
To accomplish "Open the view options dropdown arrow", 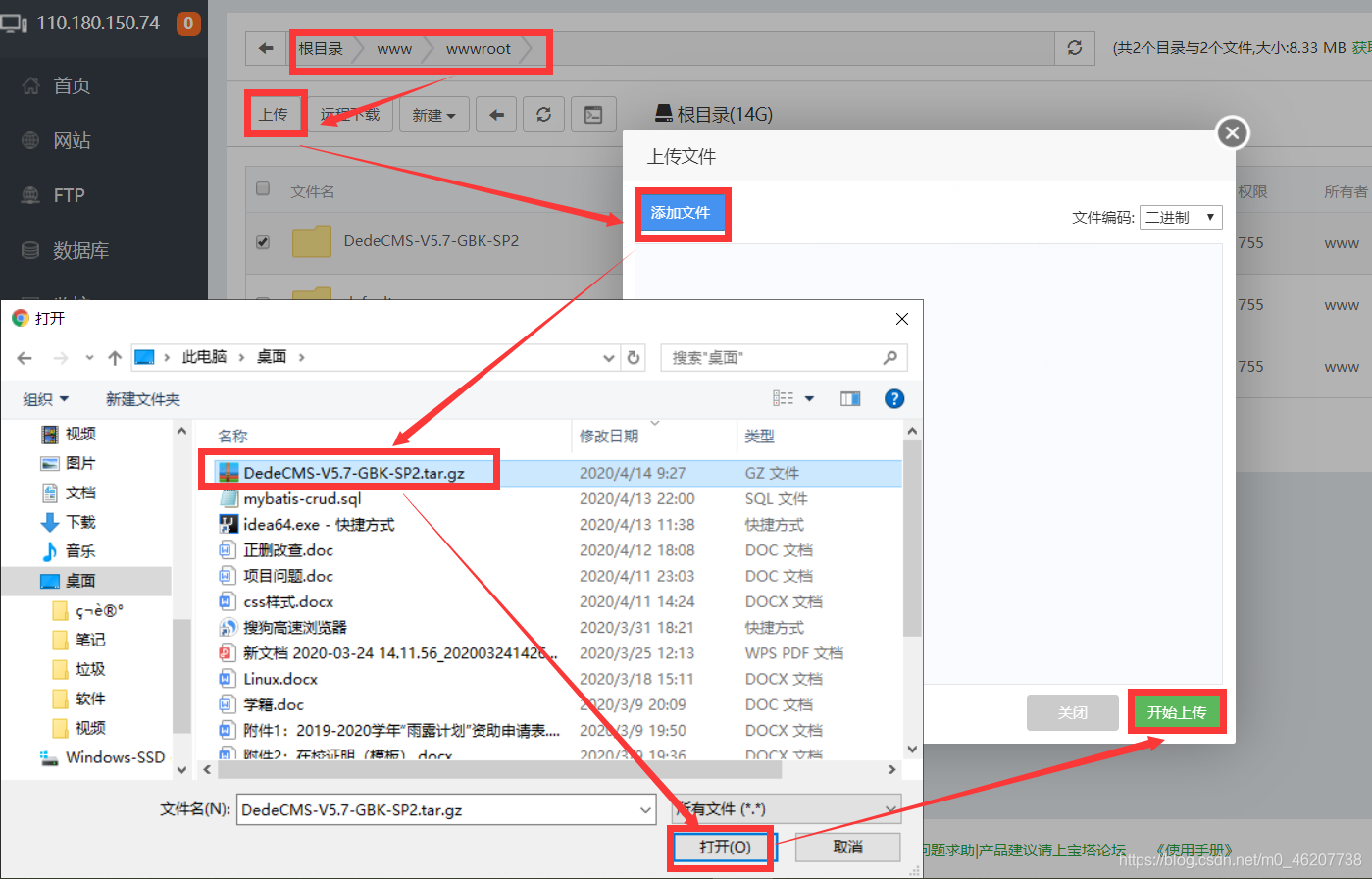I will tap(809, 398).
